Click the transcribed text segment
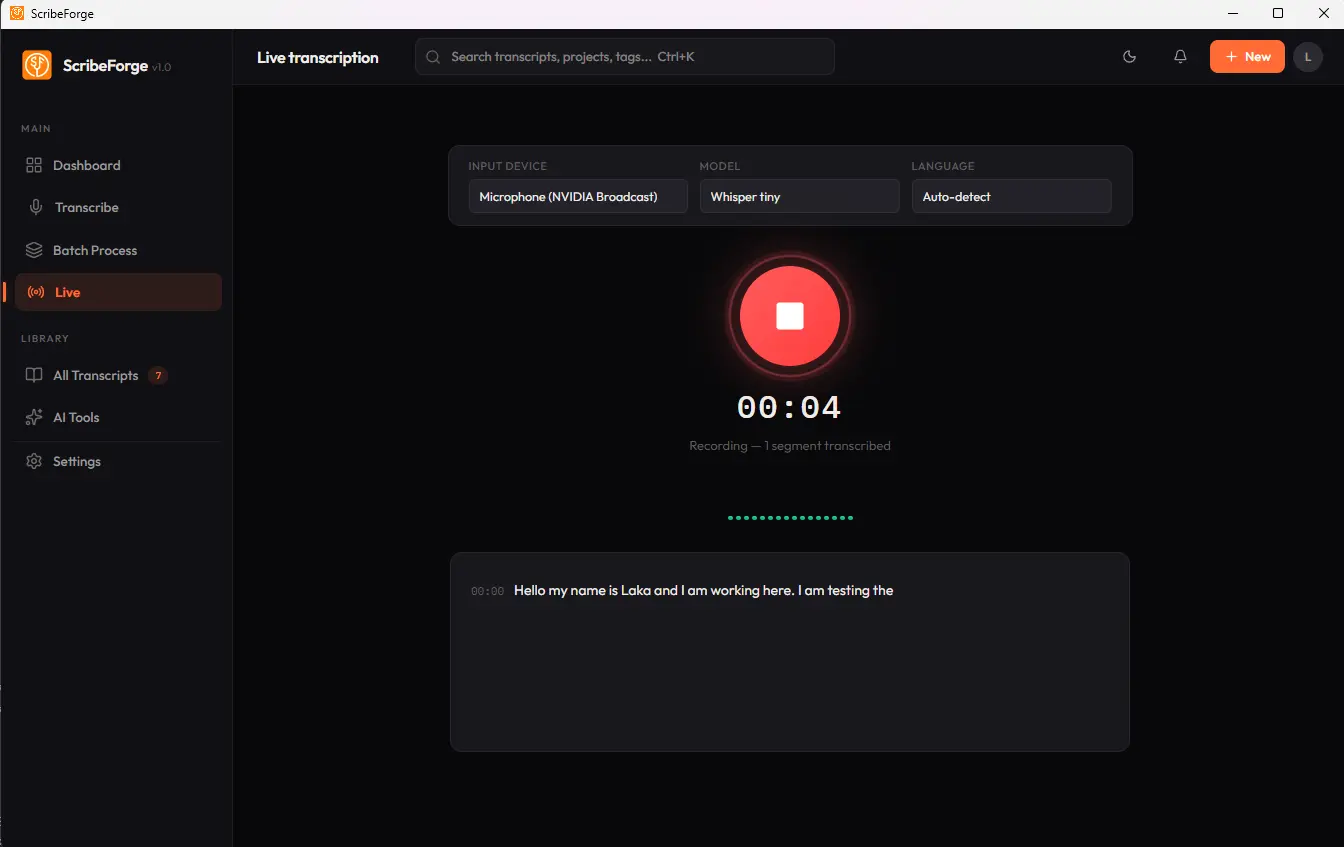 [x=703, y=591]
